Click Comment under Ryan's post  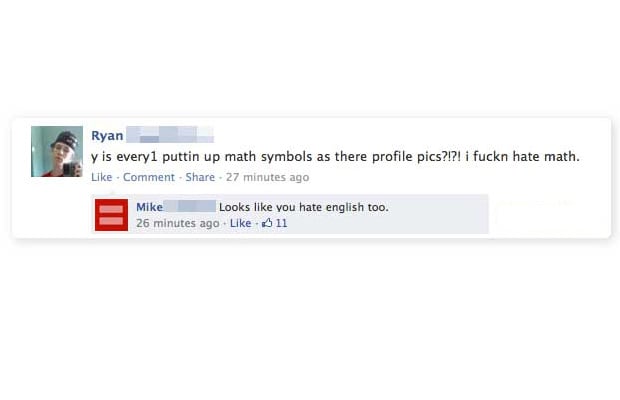(x=149, y=177)
